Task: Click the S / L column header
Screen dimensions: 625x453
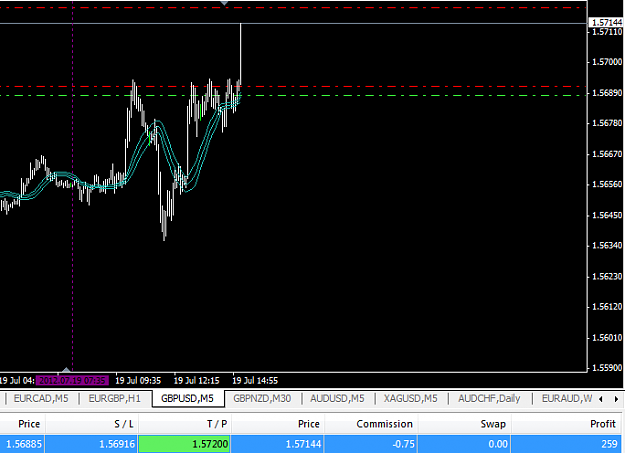Action: coord(92,424)
